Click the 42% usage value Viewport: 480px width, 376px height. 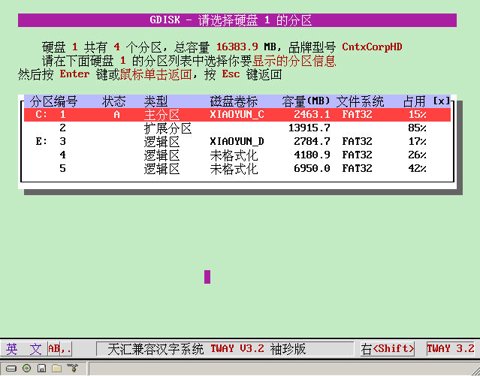[417, 168]
